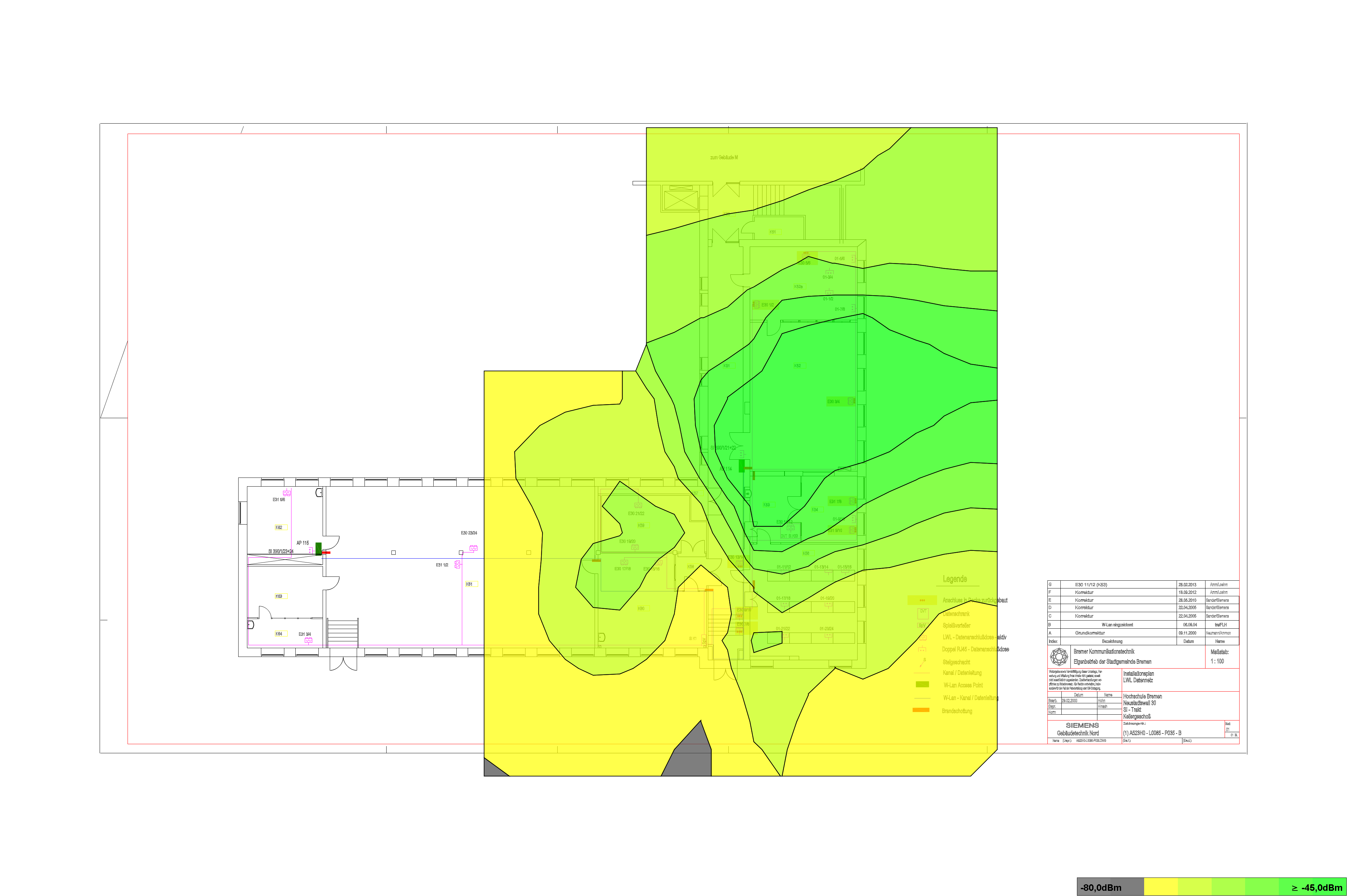
Task: Click the SIEMENS title block text
Action: [x=1082, y=725]
